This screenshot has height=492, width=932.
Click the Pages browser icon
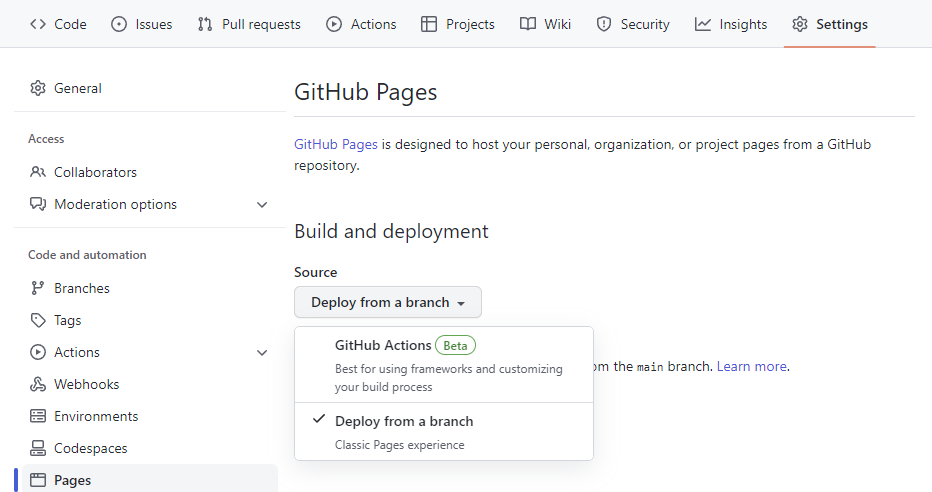tap(38, 480)
